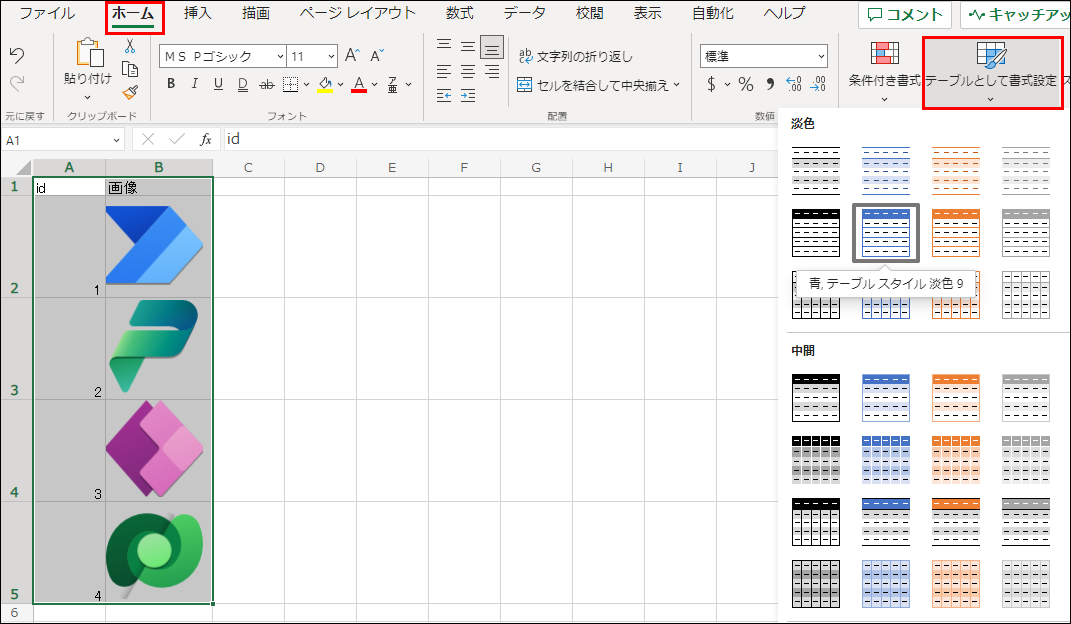
Task: Apply currency $ format
Action: tap(711, 84)
